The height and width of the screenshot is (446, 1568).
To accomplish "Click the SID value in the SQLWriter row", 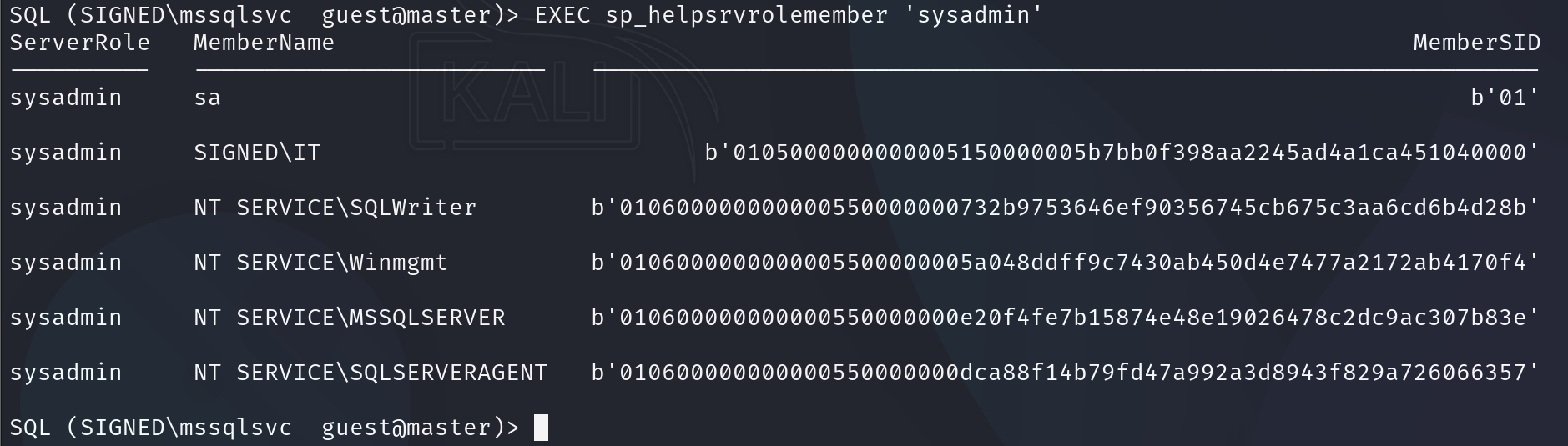I will 1065,208.
